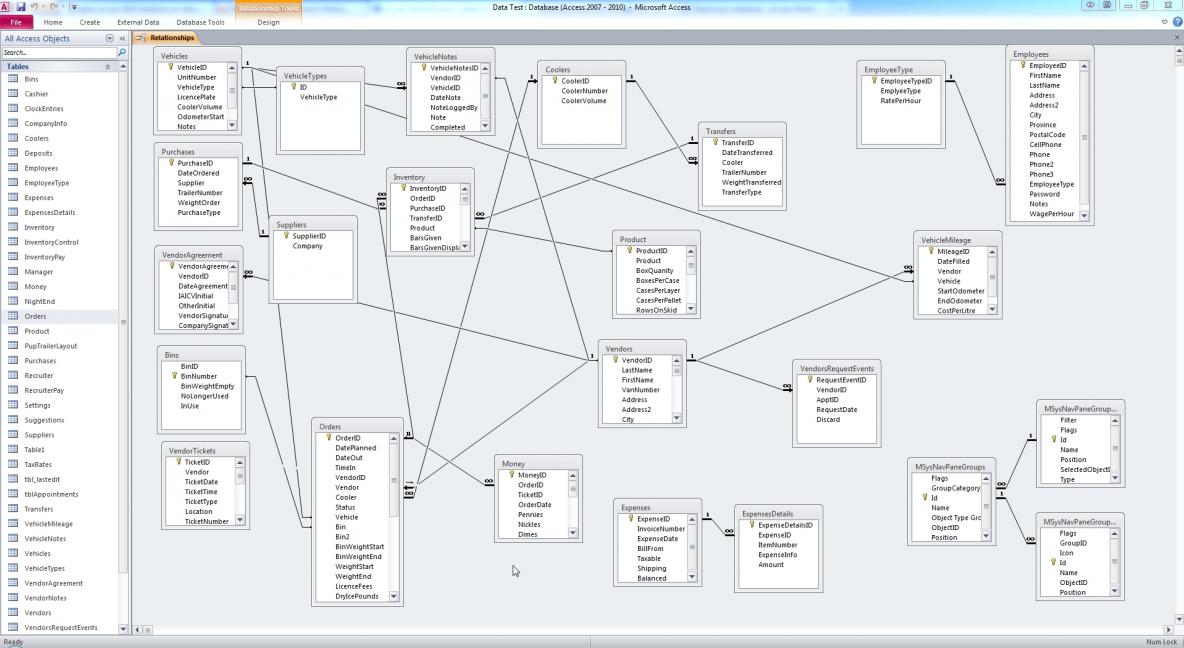Collapse the Tables group in navigation pane
The width and height of the screenshot is (1184, 648).
pyautogui.click(x=107, y=66)
